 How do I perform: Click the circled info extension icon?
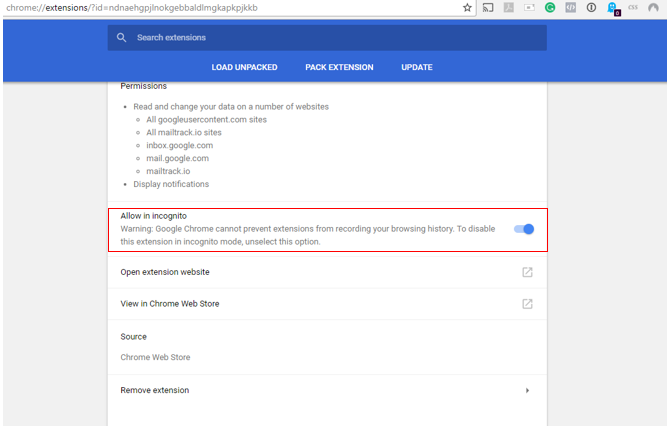click(591, 8)
